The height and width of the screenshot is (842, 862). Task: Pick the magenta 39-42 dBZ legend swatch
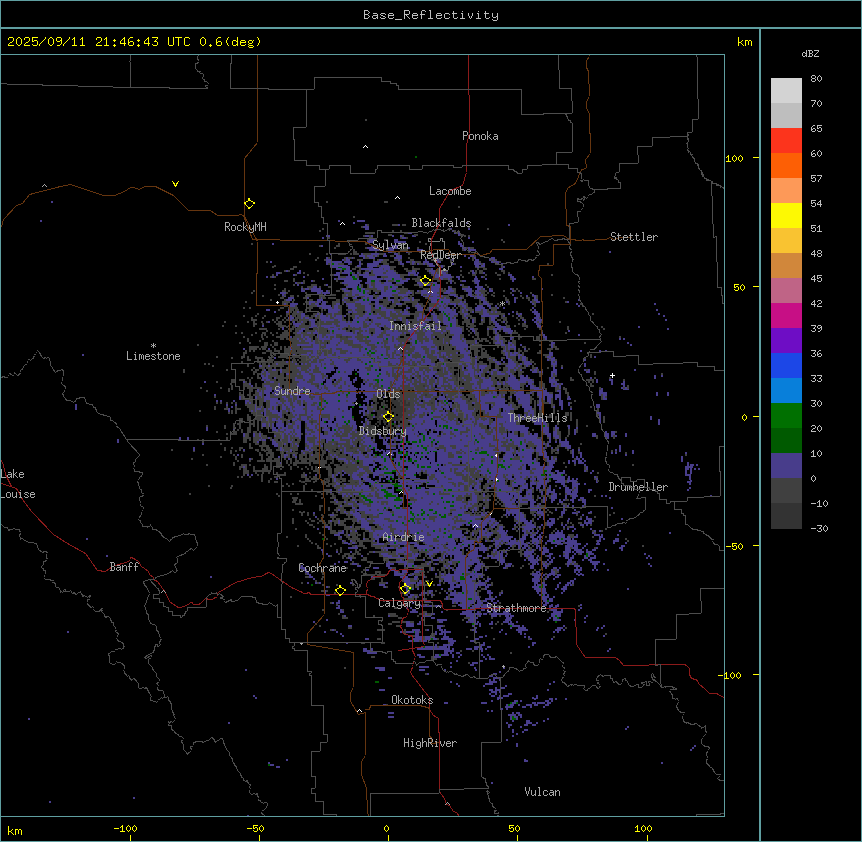(x=786, y=315)
